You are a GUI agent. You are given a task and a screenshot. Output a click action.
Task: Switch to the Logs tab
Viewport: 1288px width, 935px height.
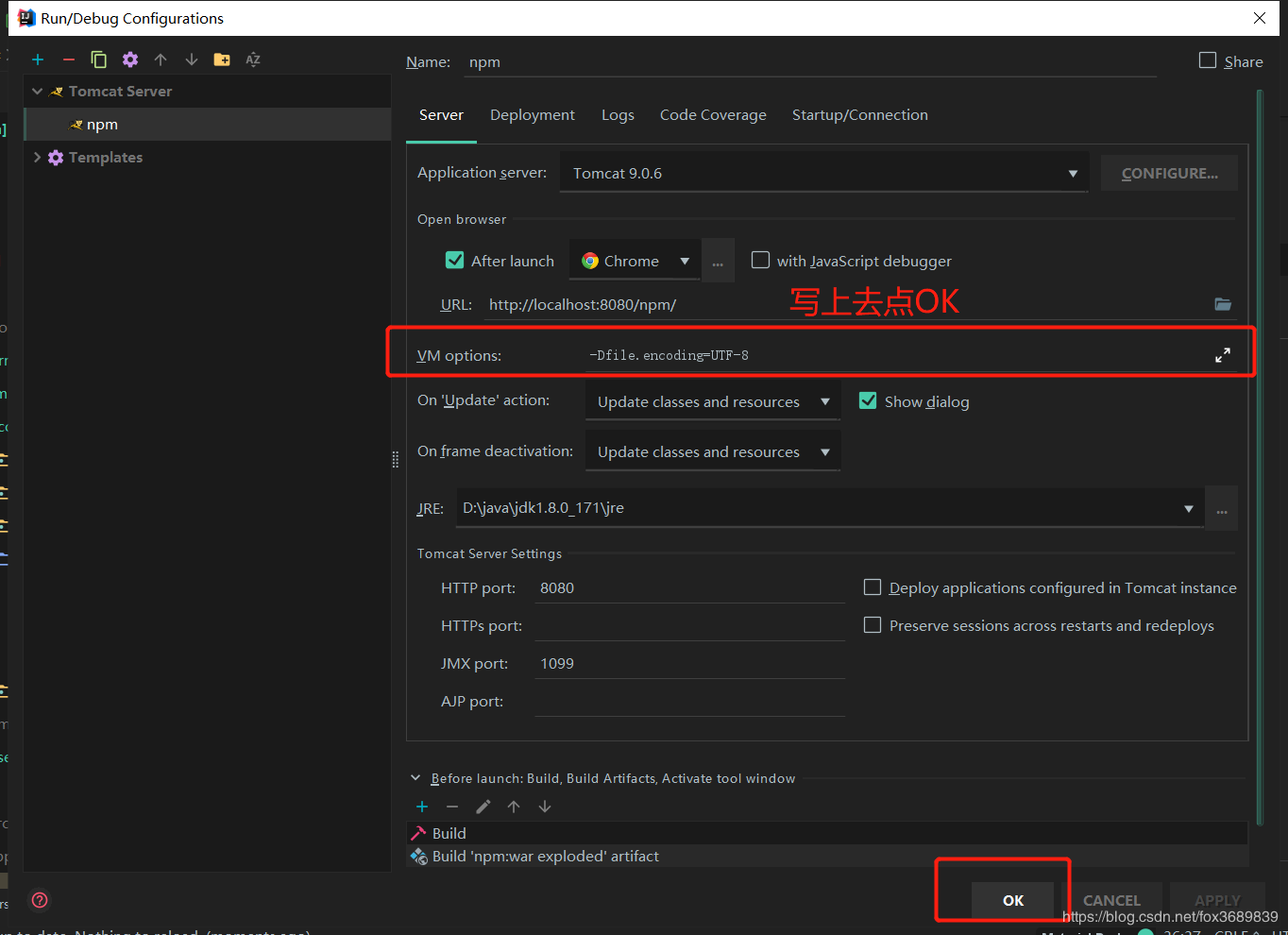[x=618, y=115]
